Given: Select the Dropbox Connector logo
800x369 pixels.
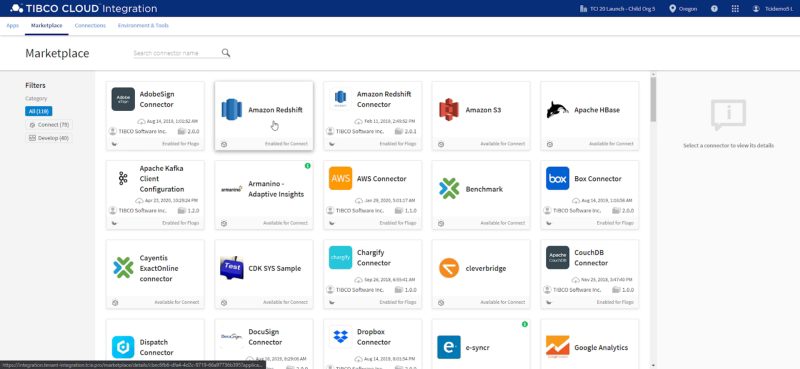Looking at the screenshot, I should tap(340, 336).
